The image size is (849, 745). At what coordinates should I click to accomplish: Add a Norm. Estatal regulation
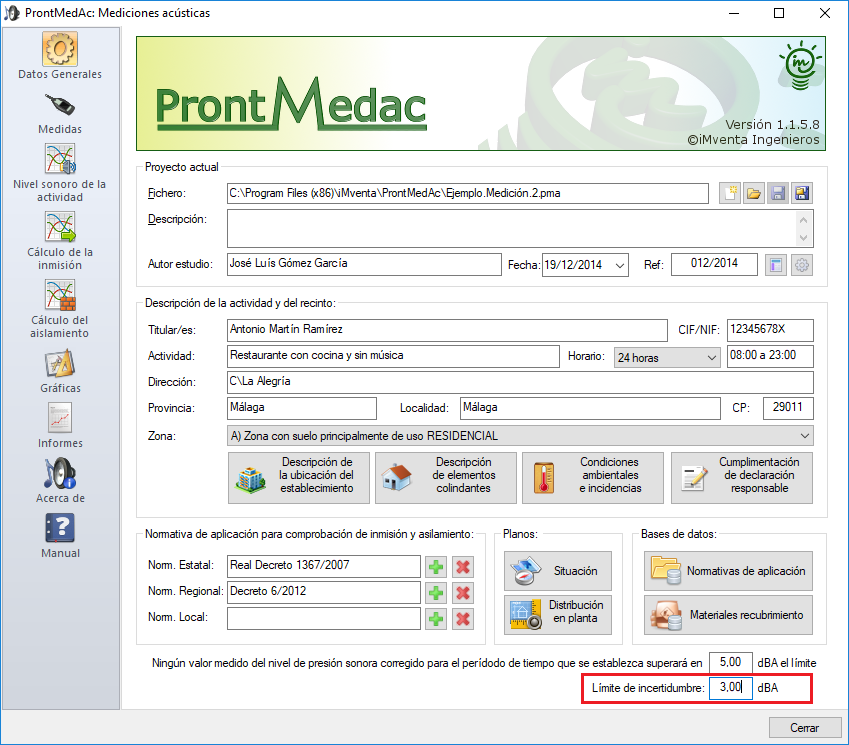pyautogui.click(x=436, y=567)
